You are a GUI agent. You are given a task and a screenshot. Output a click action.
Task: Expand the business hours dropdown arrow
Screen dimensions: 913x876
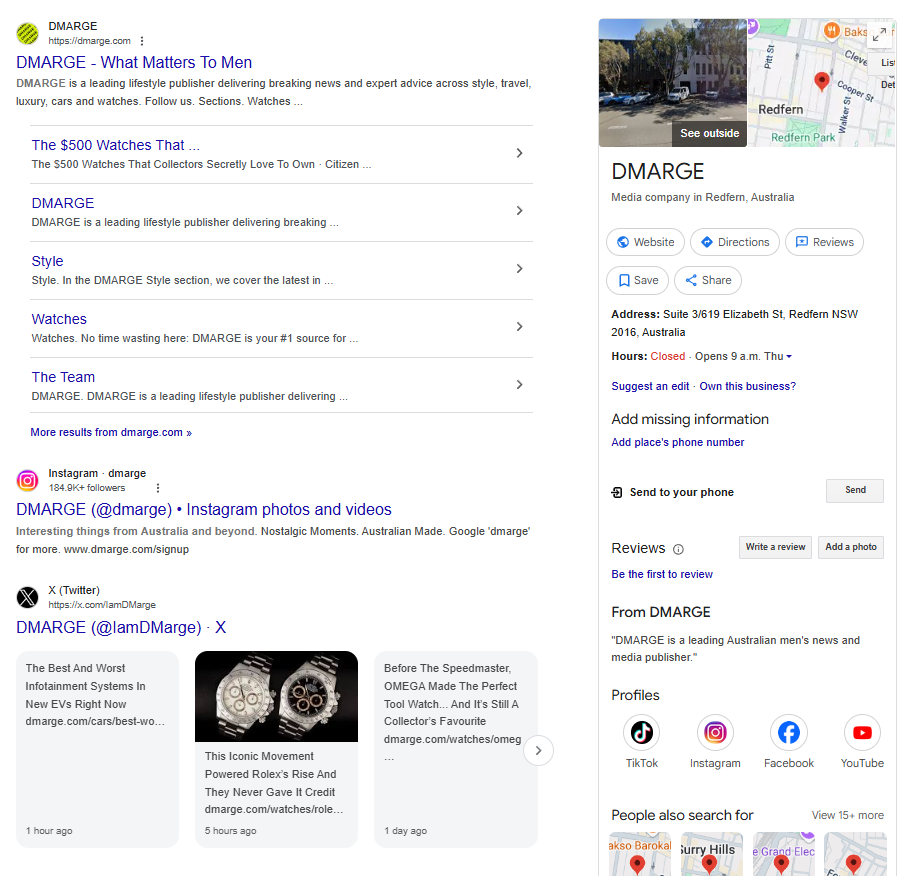tap(789, 356)
